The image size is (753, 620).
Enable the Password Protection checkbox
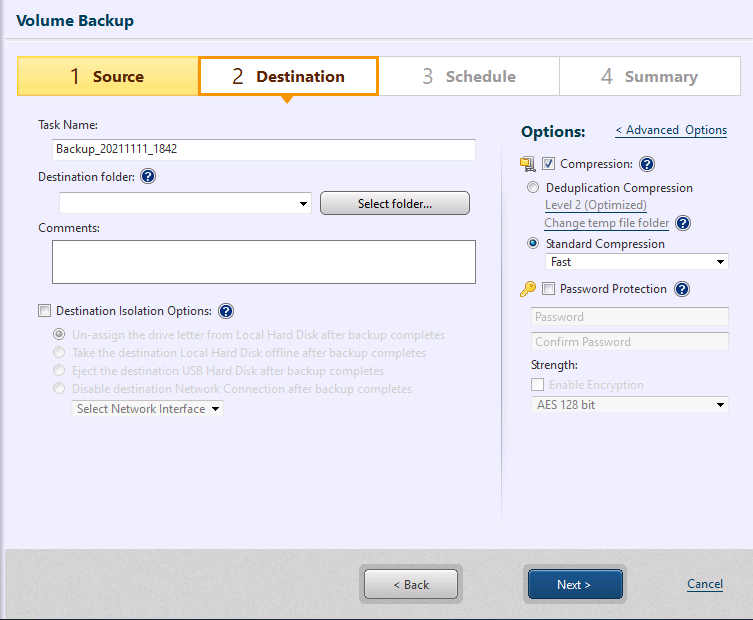[x=548, y=289]
